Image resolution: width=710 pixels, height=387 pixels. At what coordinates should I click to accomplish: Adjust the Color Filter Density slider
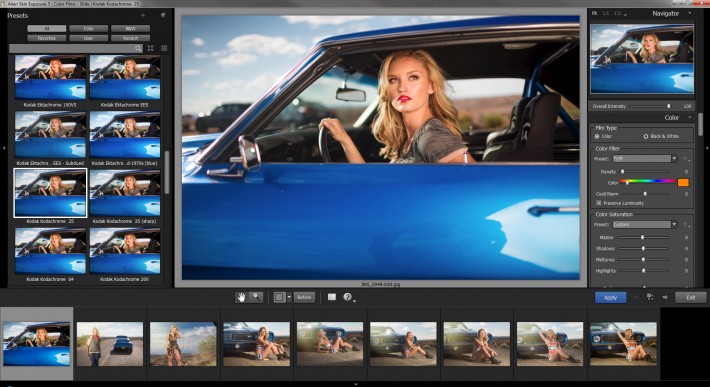645,172
